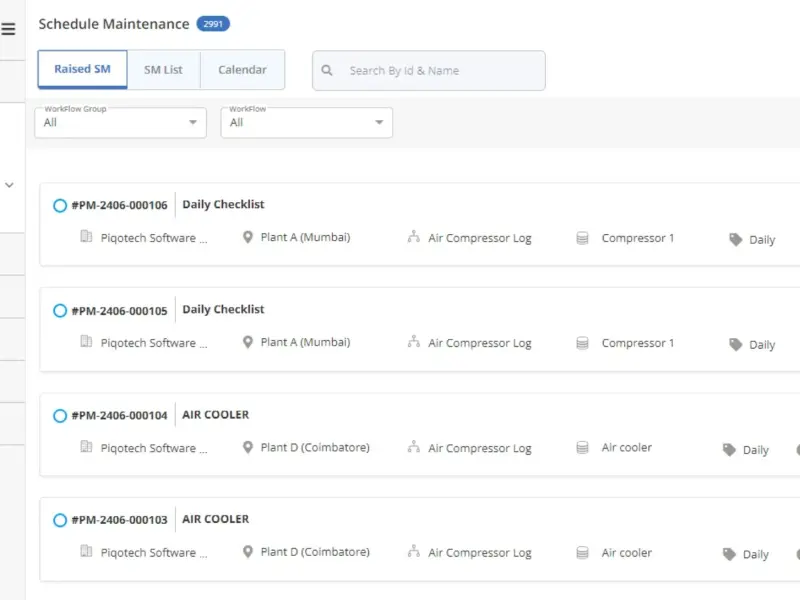Select radio circle for #PM-2406-000103
This screenshot has width=800, height=600.
click(x=60, y=520)
